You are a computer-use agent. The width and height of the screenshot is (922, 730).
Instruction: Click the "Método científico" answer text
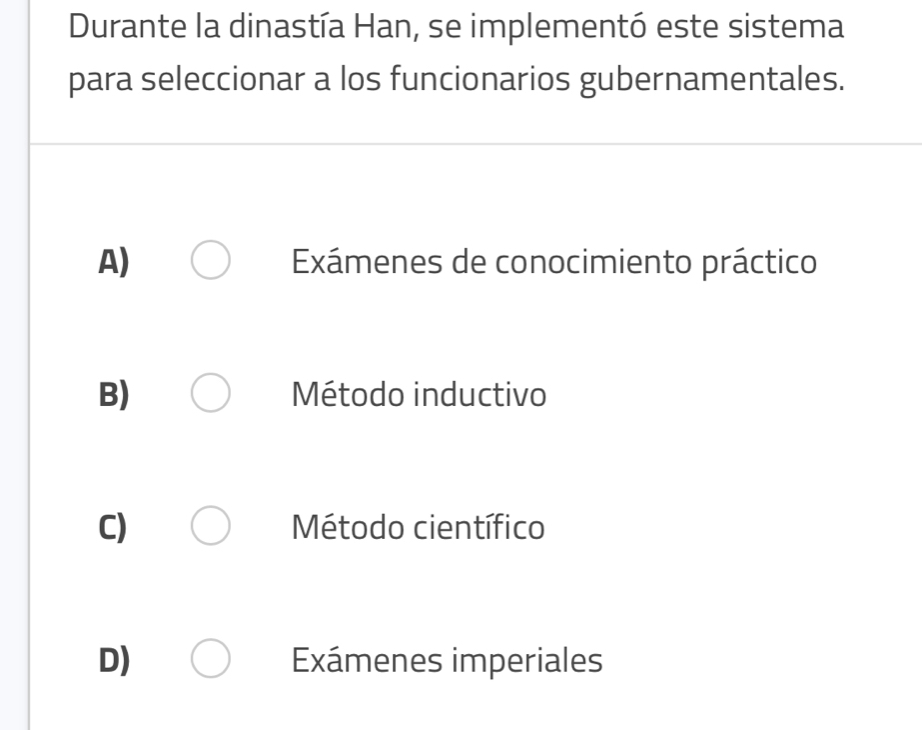(x=418, y=527)
